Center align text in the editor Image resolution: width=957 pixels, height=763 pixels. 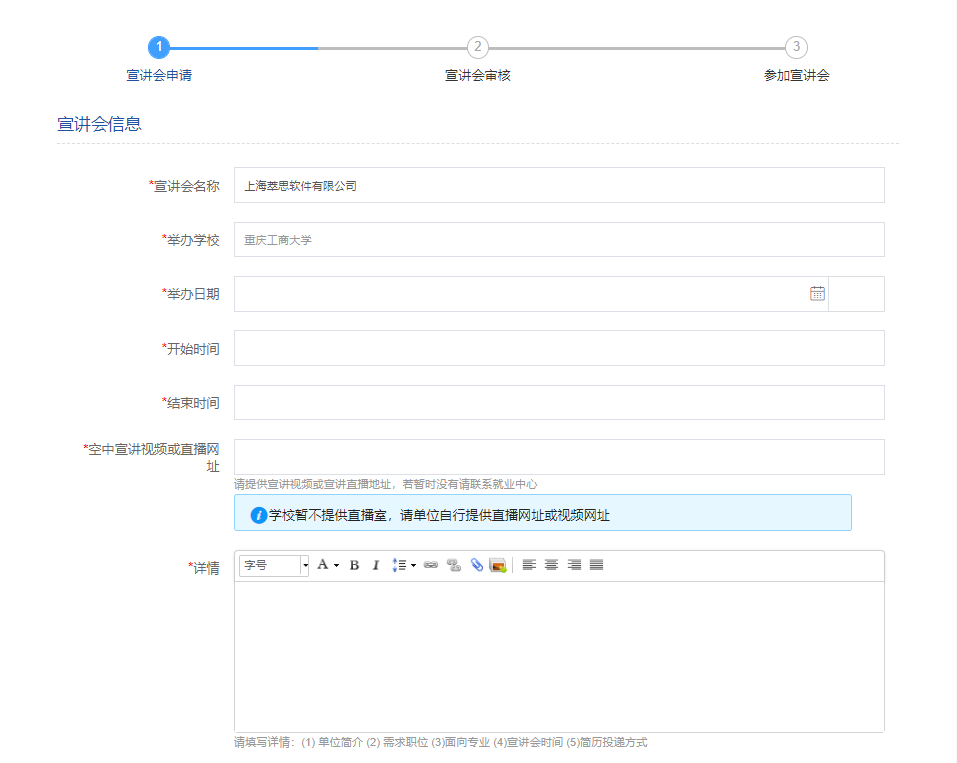point(551,565)
